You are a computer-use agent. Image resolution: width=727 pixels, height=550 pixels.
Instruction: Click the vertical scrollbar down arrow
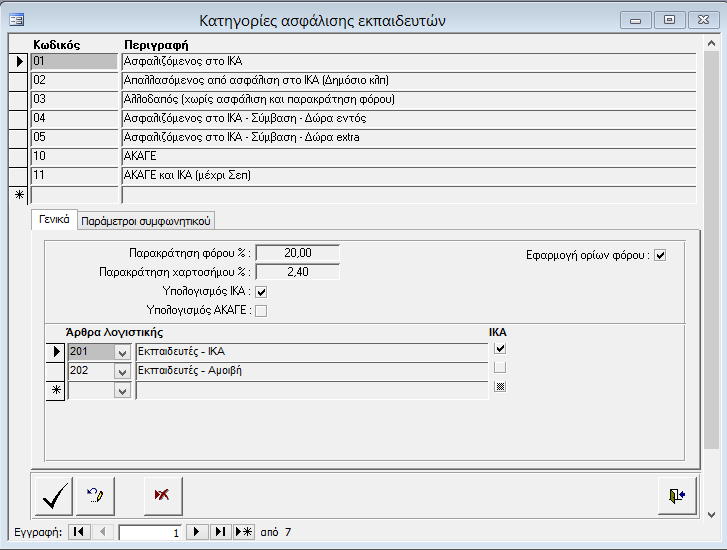[711, 514]
